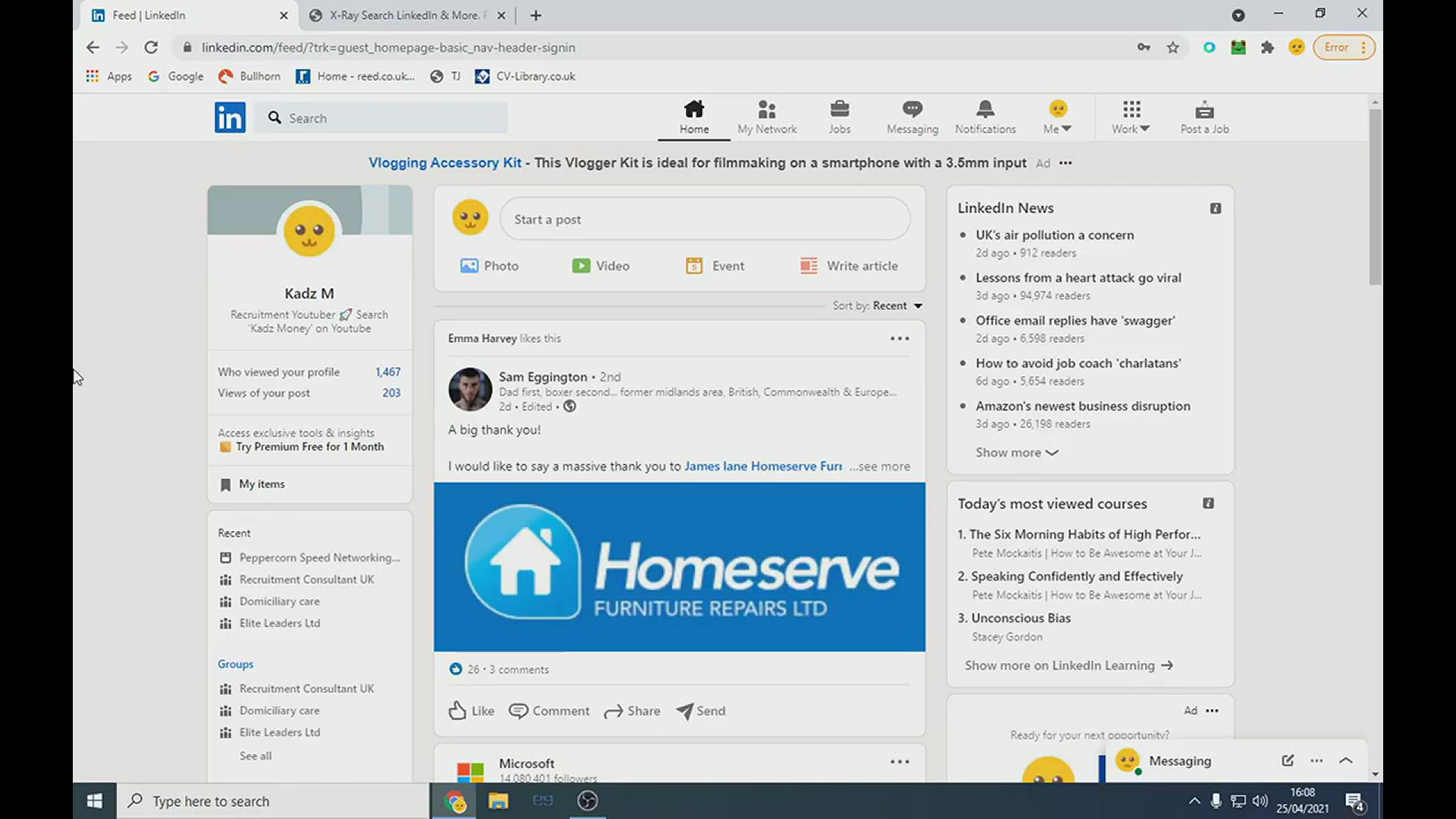
Task: Click the LinkedIn logo
Action: 230,118
